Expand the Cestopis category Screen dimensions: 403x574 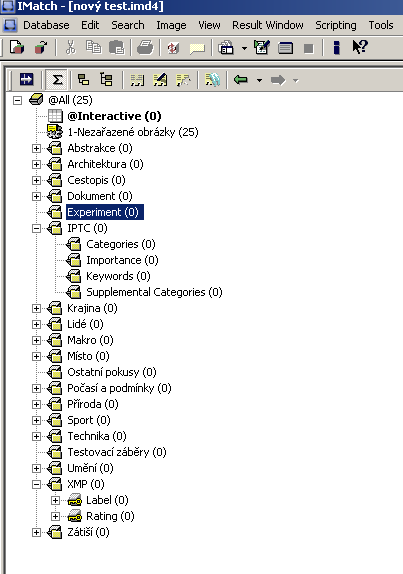pyautogui.click(x=36, y=180)
